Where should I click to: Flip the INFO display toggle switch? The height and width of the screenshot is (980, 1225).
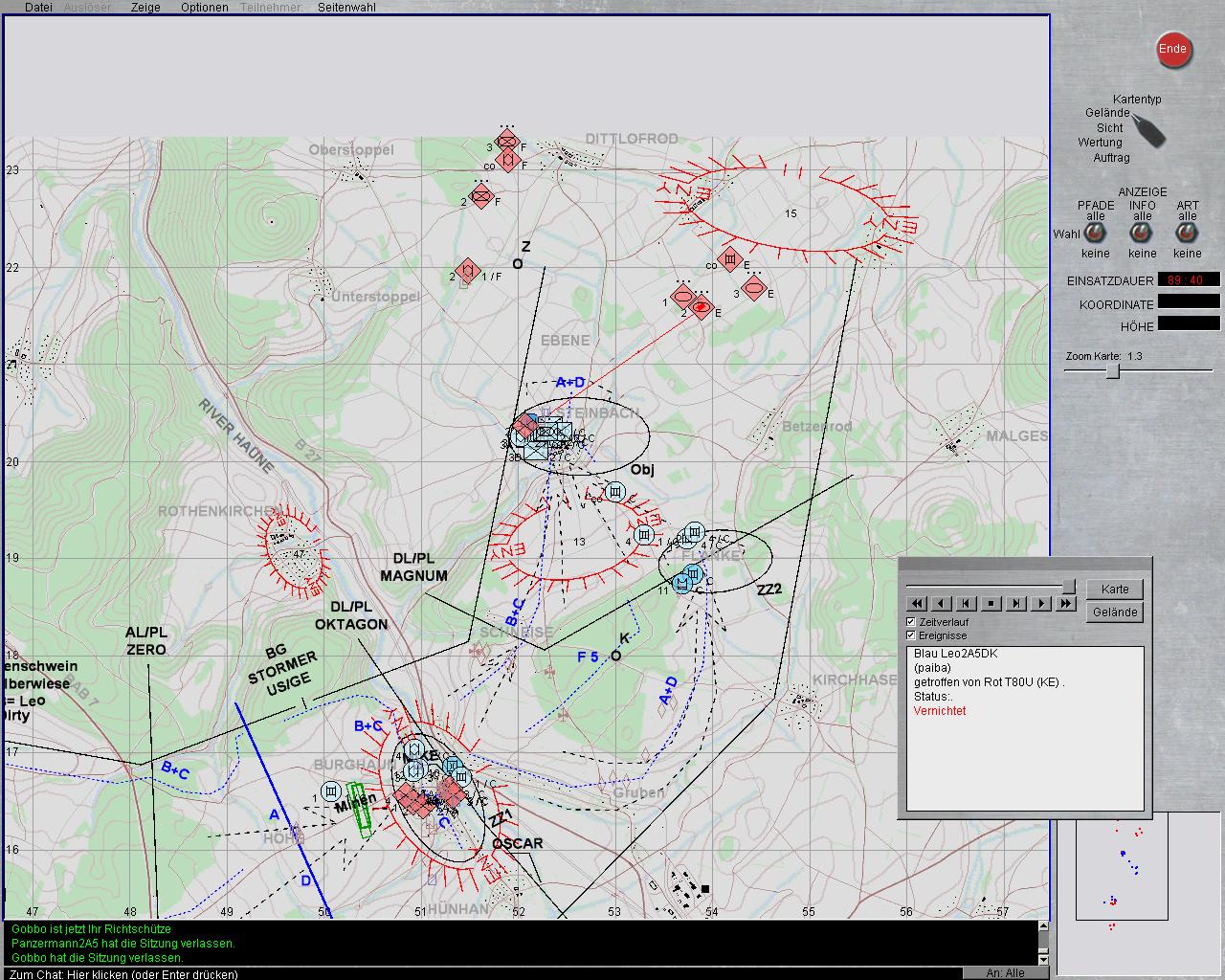(1142, 234)
